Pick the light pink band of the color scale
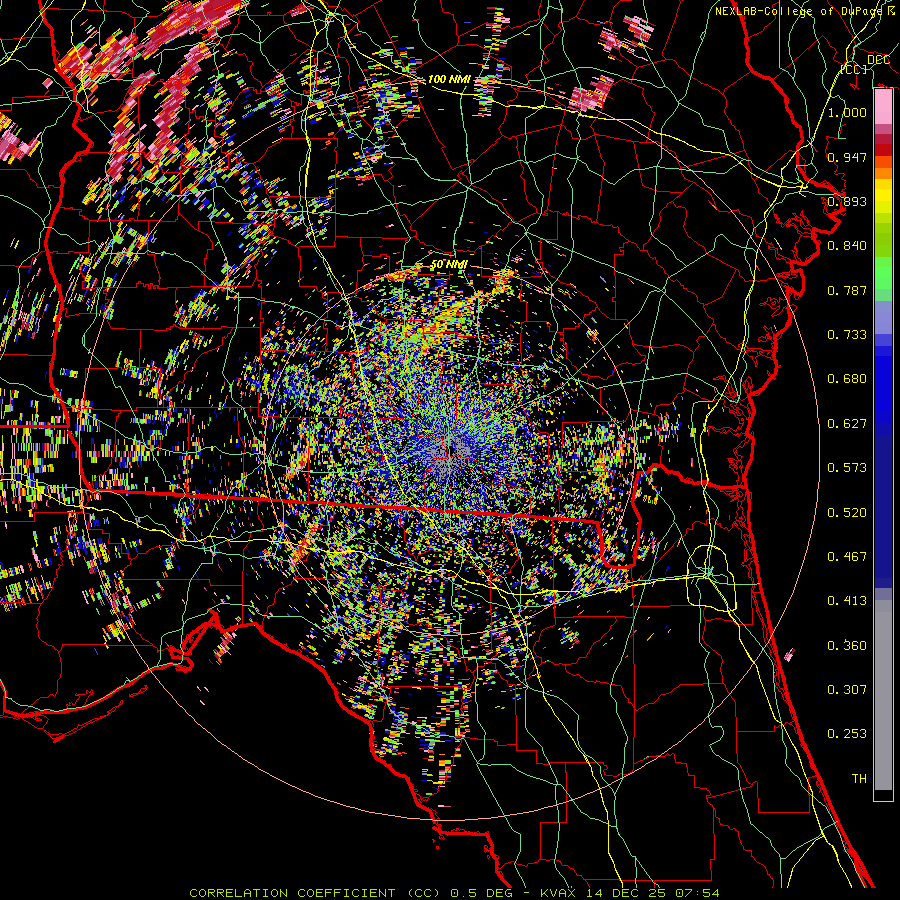The image size is (900, 900). pos(883,107)
